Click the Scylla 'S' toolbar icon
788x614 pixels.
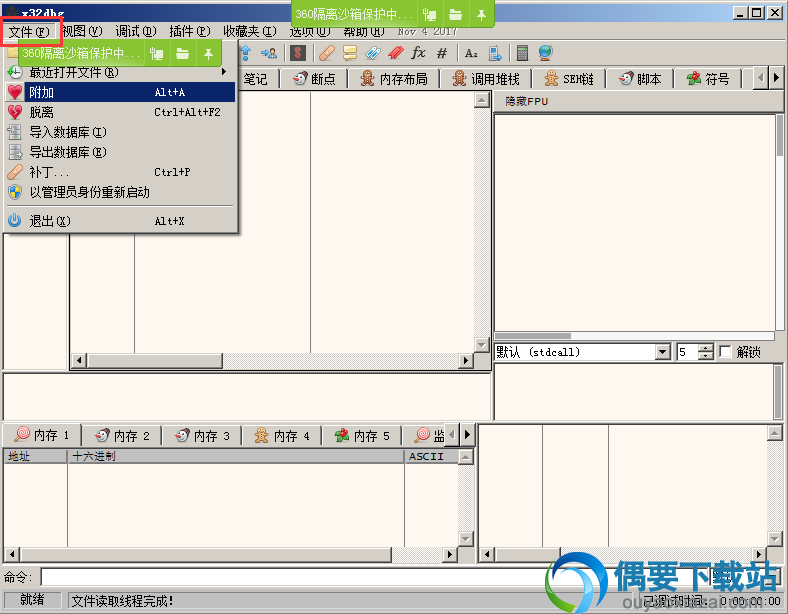coord(298,53)
